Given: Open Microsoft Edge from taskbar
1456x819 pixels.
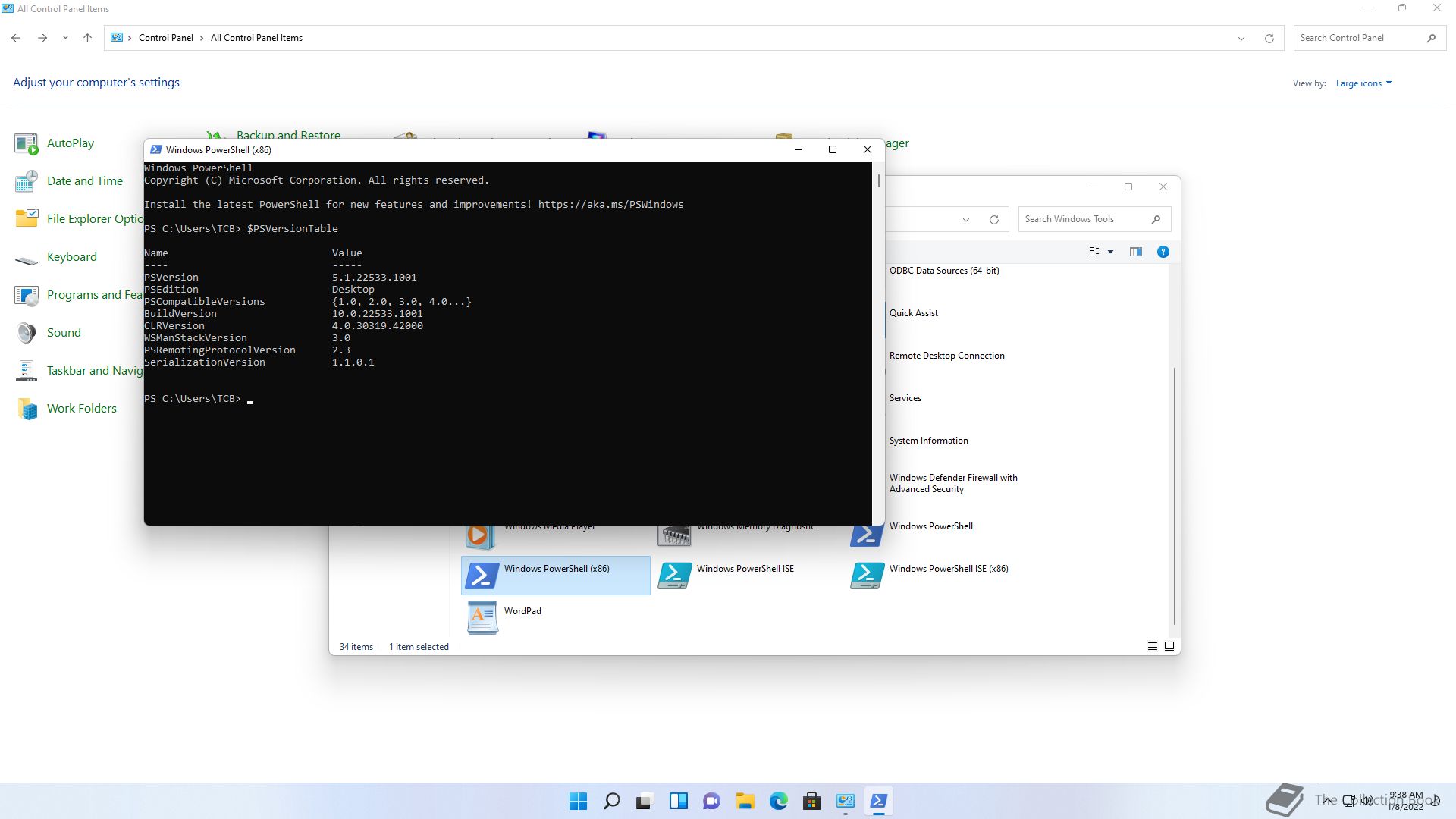Looking at the screenshot, I should tap(778, 801).
